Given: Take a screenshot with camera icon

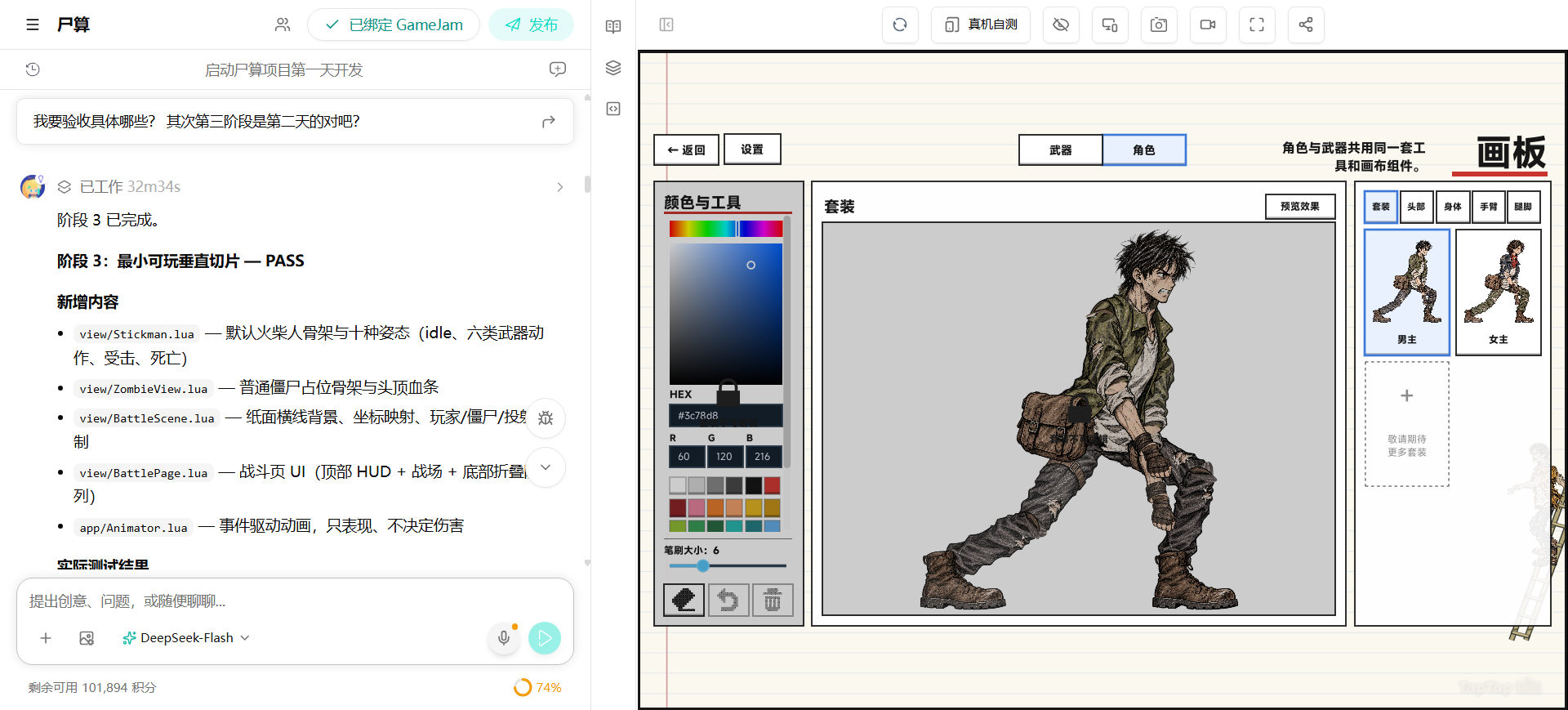Looking at the screenshot, I should click(x=1159, y=25).
